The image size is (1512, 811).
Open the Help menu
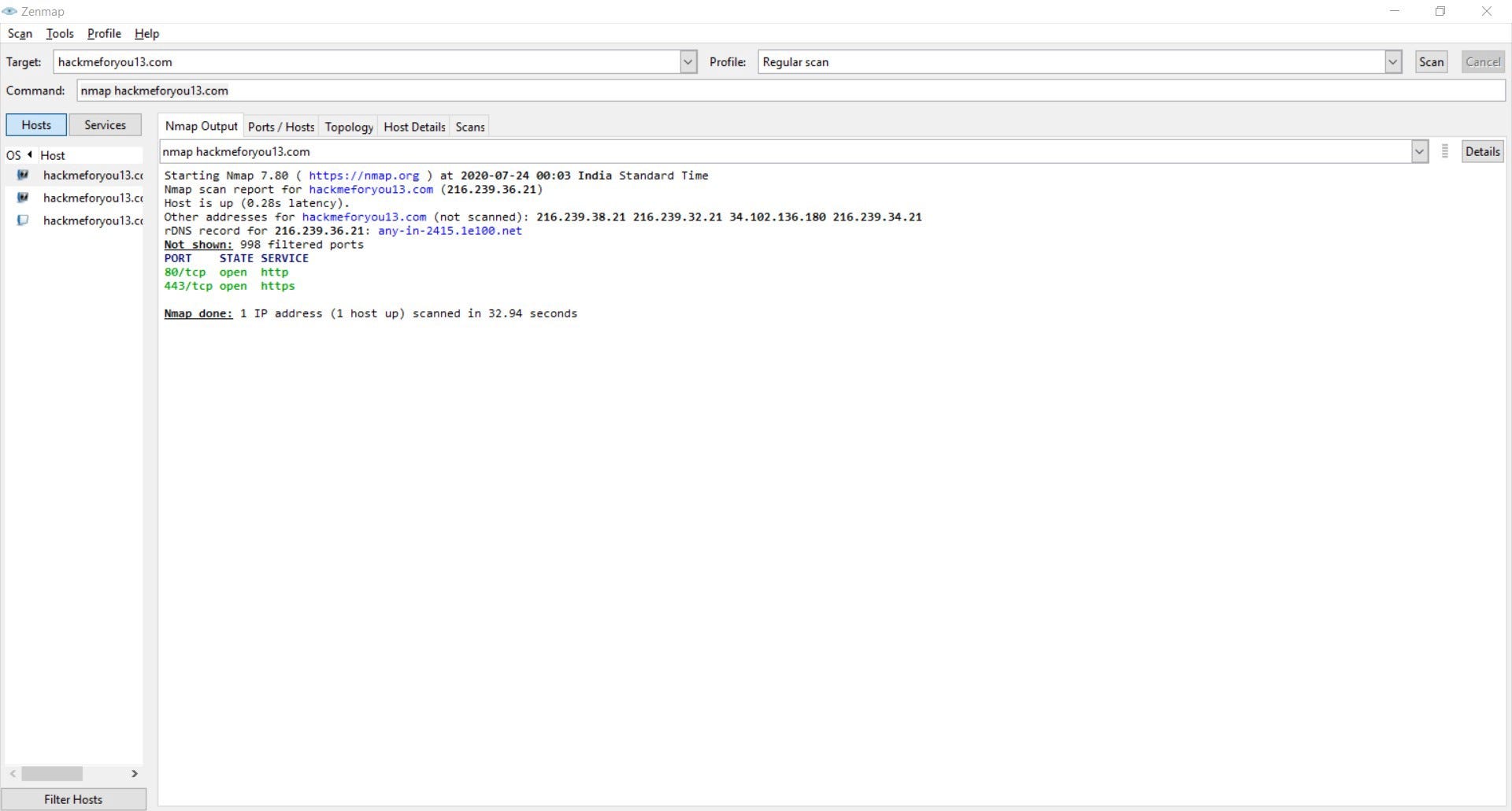click(x=146, y=33)
